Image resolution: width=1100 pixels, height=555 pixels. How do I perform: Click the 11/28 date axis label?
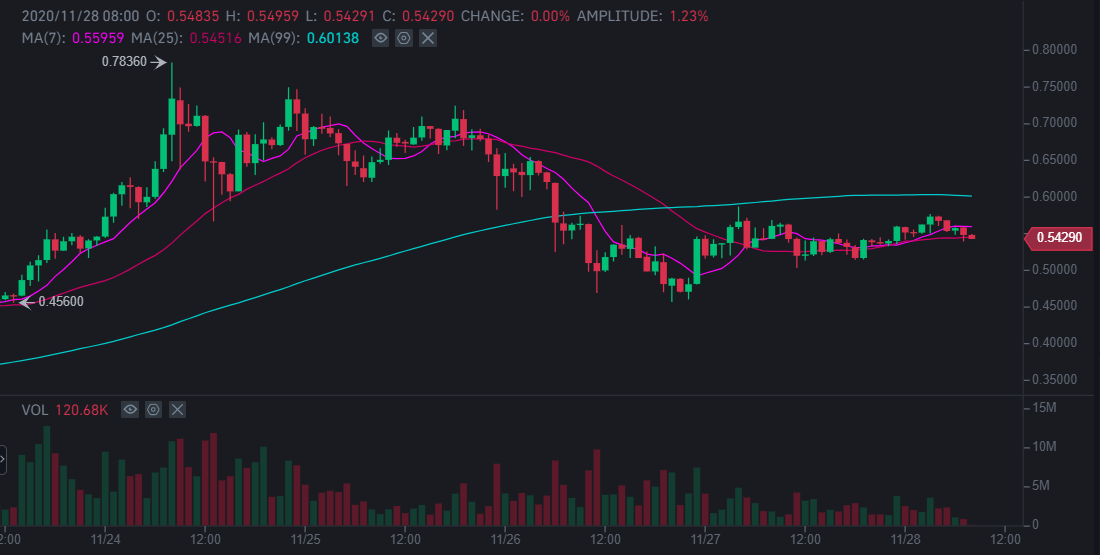pos(905,540)
